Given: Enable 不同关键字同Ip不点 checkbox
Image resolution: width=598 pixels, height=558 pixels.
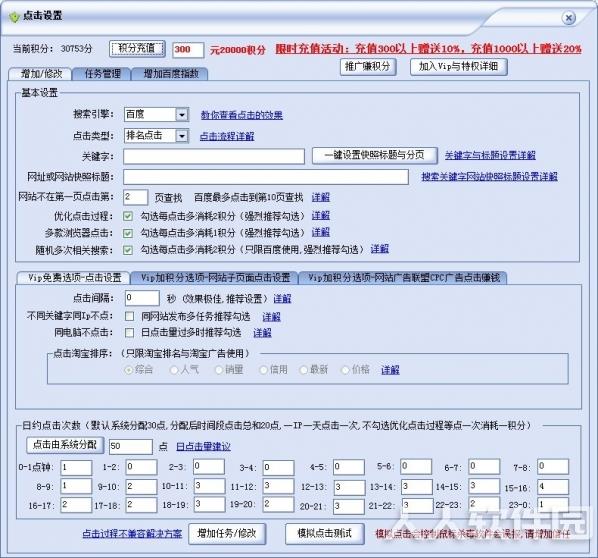Looking at the screenshot, I should point(130,316).
